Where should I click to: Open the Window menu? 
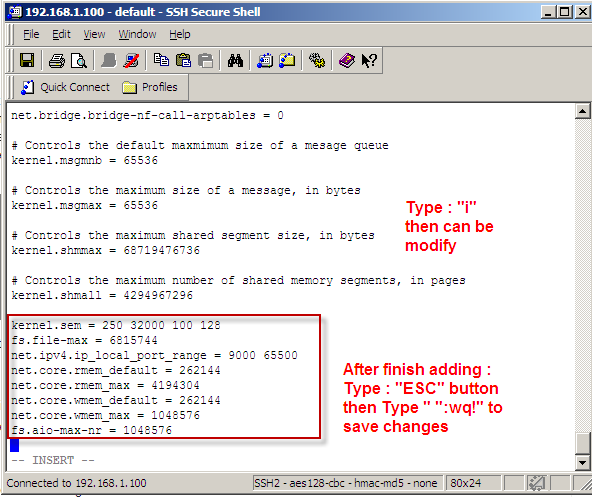click(137, 34)
